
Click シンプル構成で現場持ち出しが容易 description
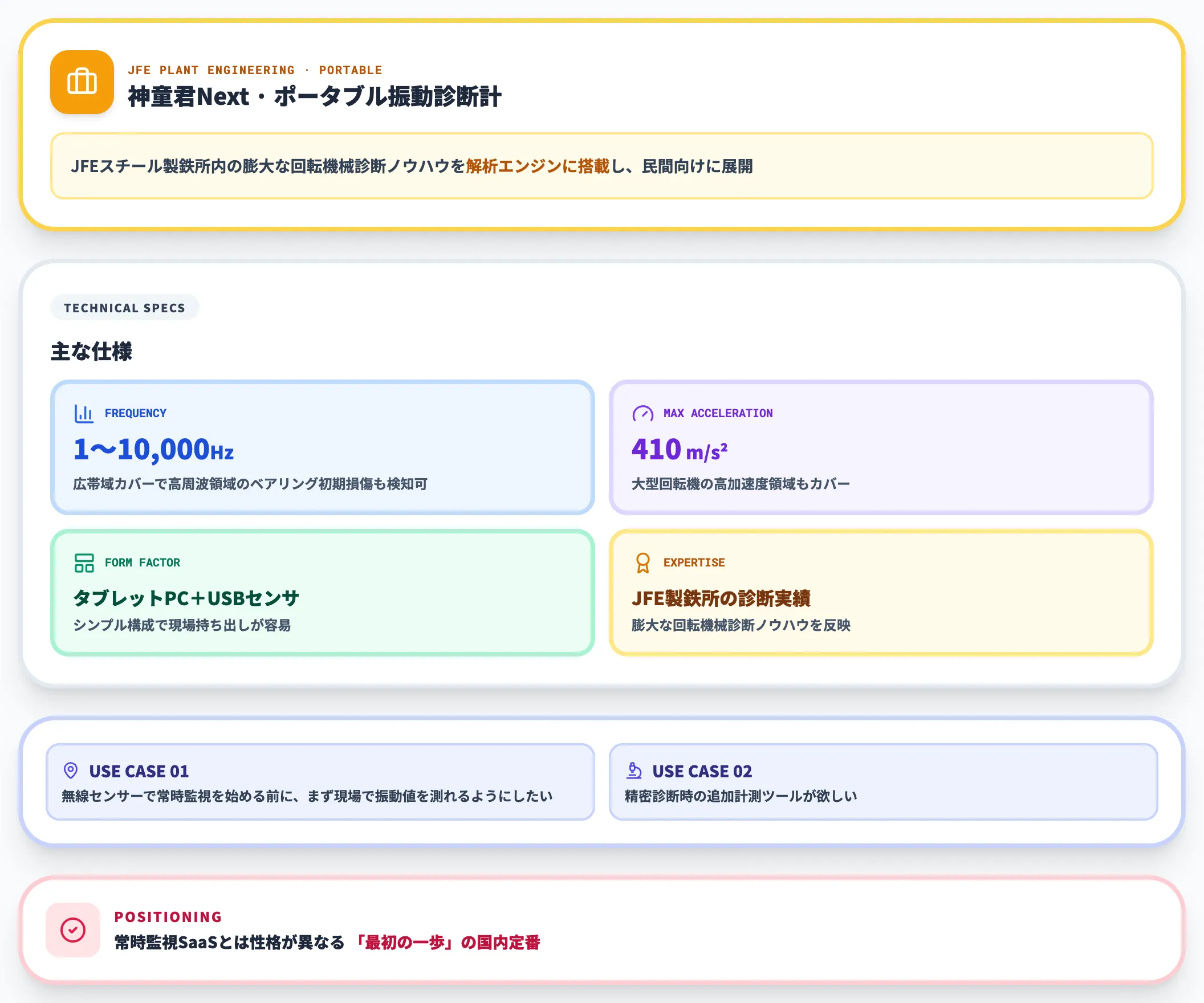pyautogui.click(x=182, y=625)
